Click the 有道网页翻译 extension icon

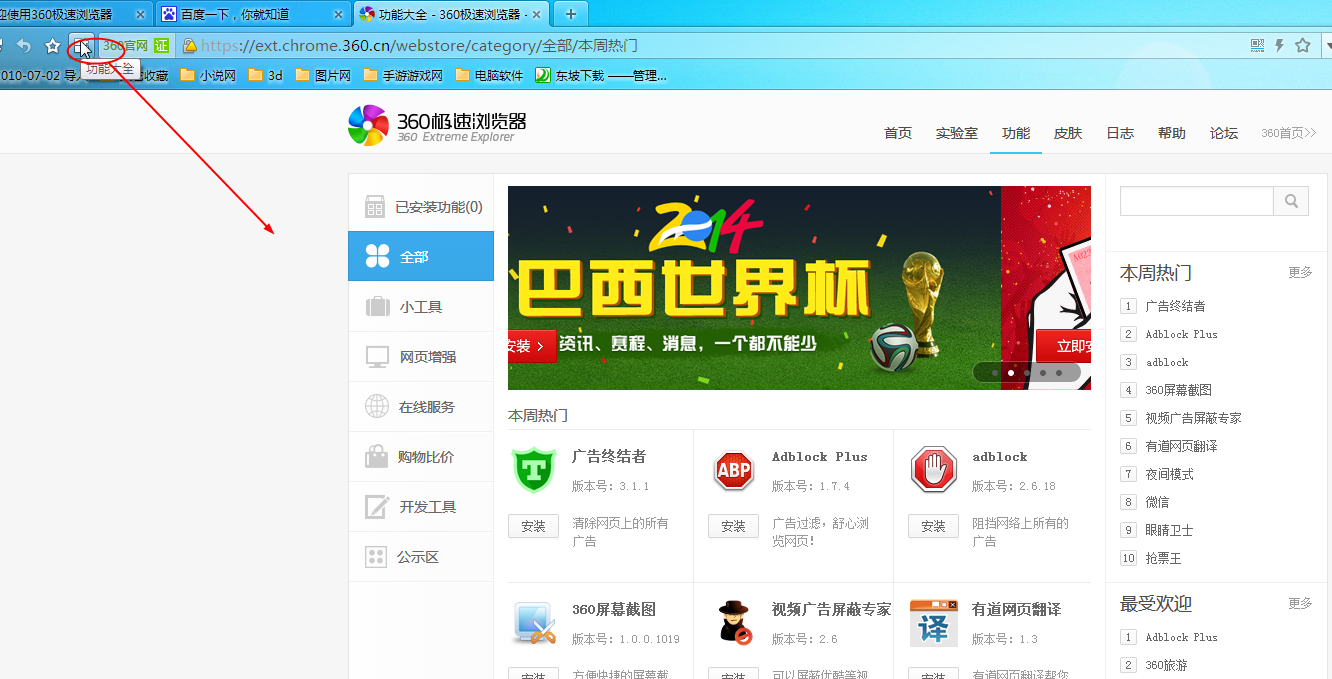click(934, 623)
